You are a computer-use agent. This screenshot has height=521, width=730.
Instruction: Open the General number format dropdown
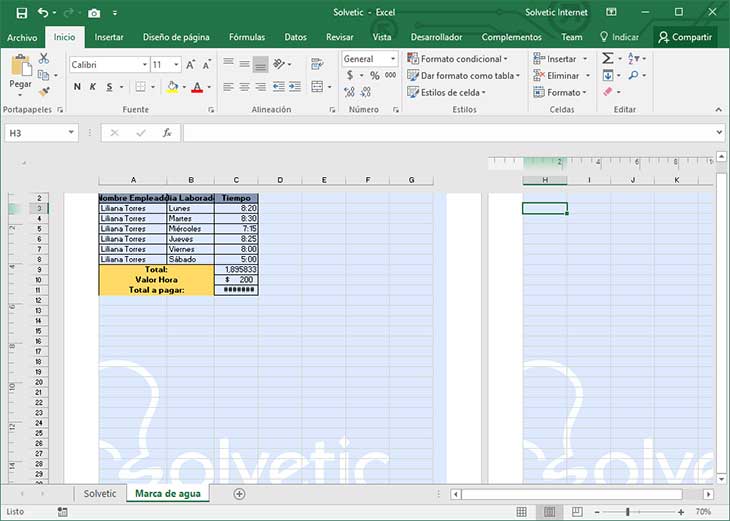tap(393, 59)
